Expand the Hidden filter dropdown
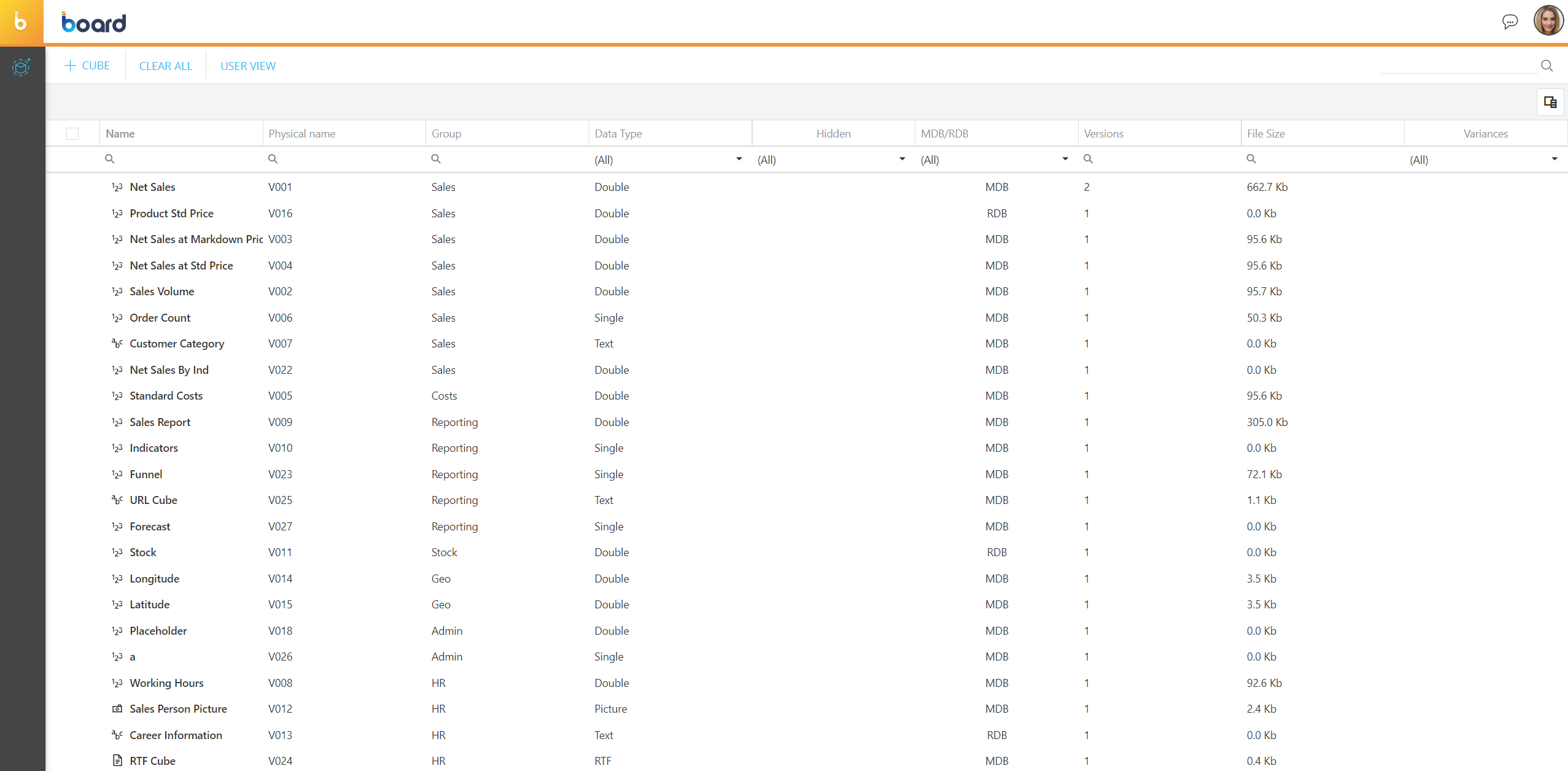Image resolution: width=1568 pixels, height=771 pixels. pos(902,160)
